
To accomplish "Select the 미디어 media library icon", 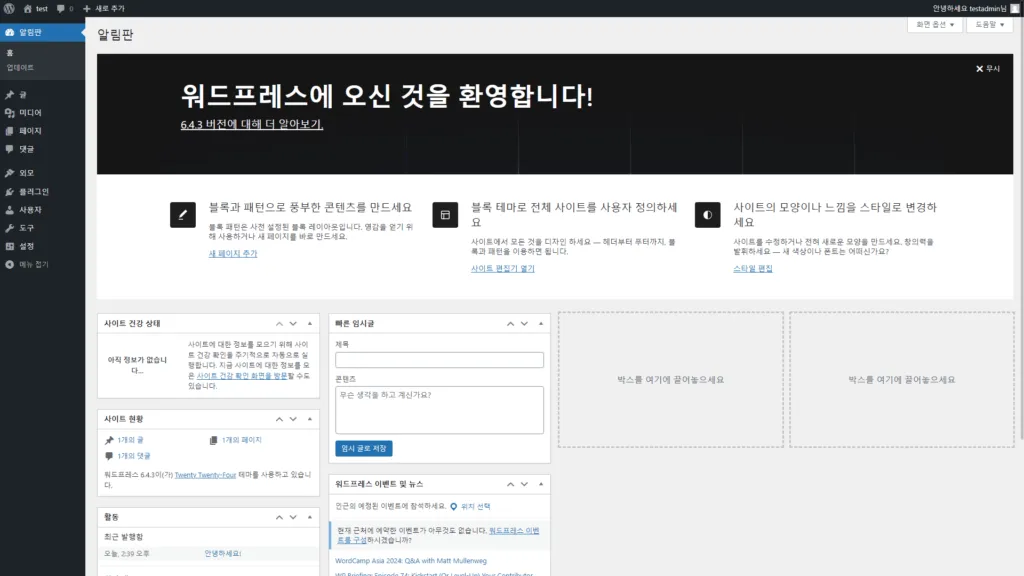I will 10,113.
